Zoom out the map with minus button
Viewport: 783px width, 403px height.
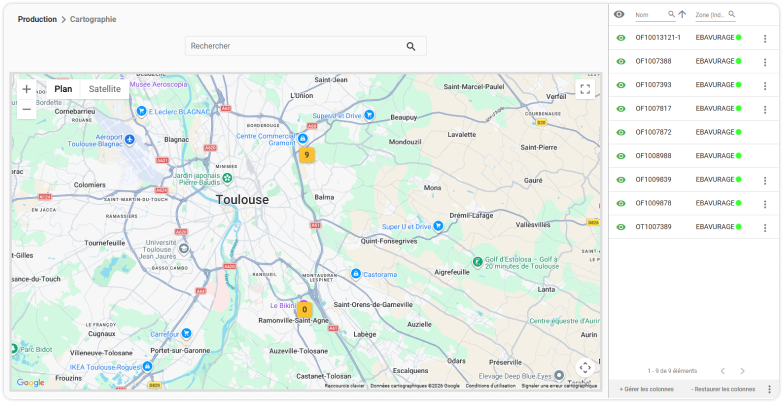pyautogui.click(x=27, y=109)
